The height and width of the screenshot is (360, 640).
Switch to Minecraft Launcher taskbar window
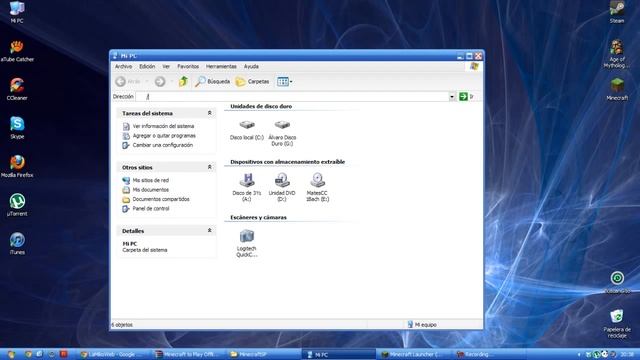click(x=413, y=354)
